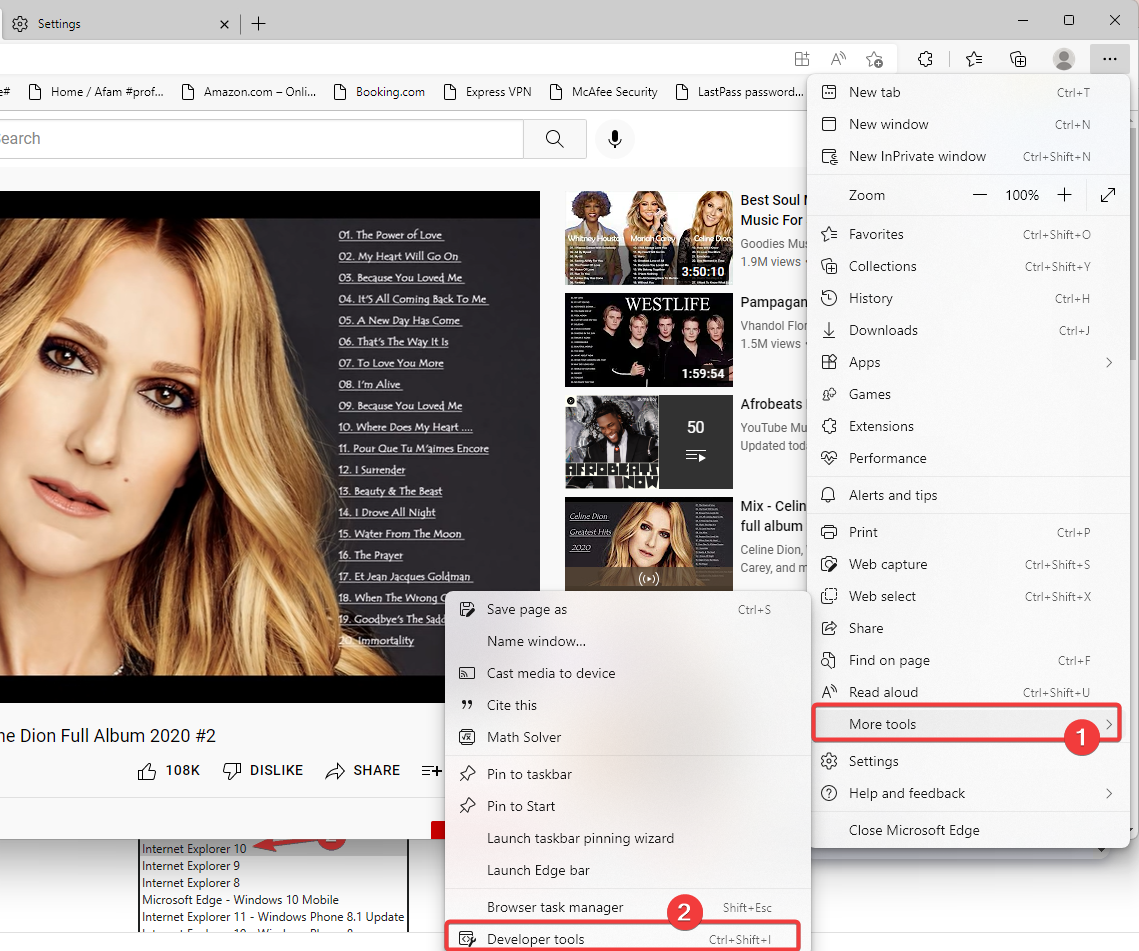Launch taskbar pinning wizard
This screenshot has height=951, width=1139.
tap(628, 838)
